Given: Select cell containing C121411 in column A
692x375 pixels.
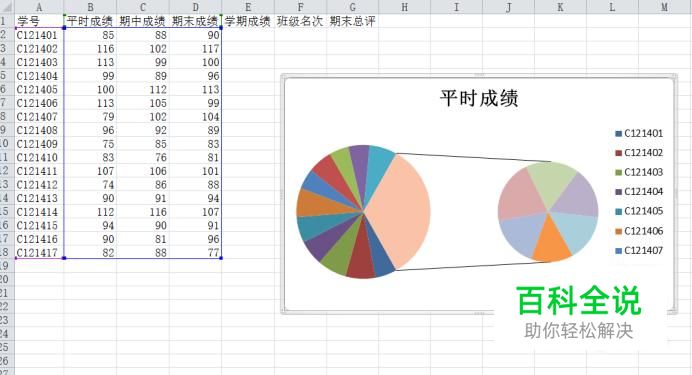Looking at the screenshot, I should pos(39,171).
